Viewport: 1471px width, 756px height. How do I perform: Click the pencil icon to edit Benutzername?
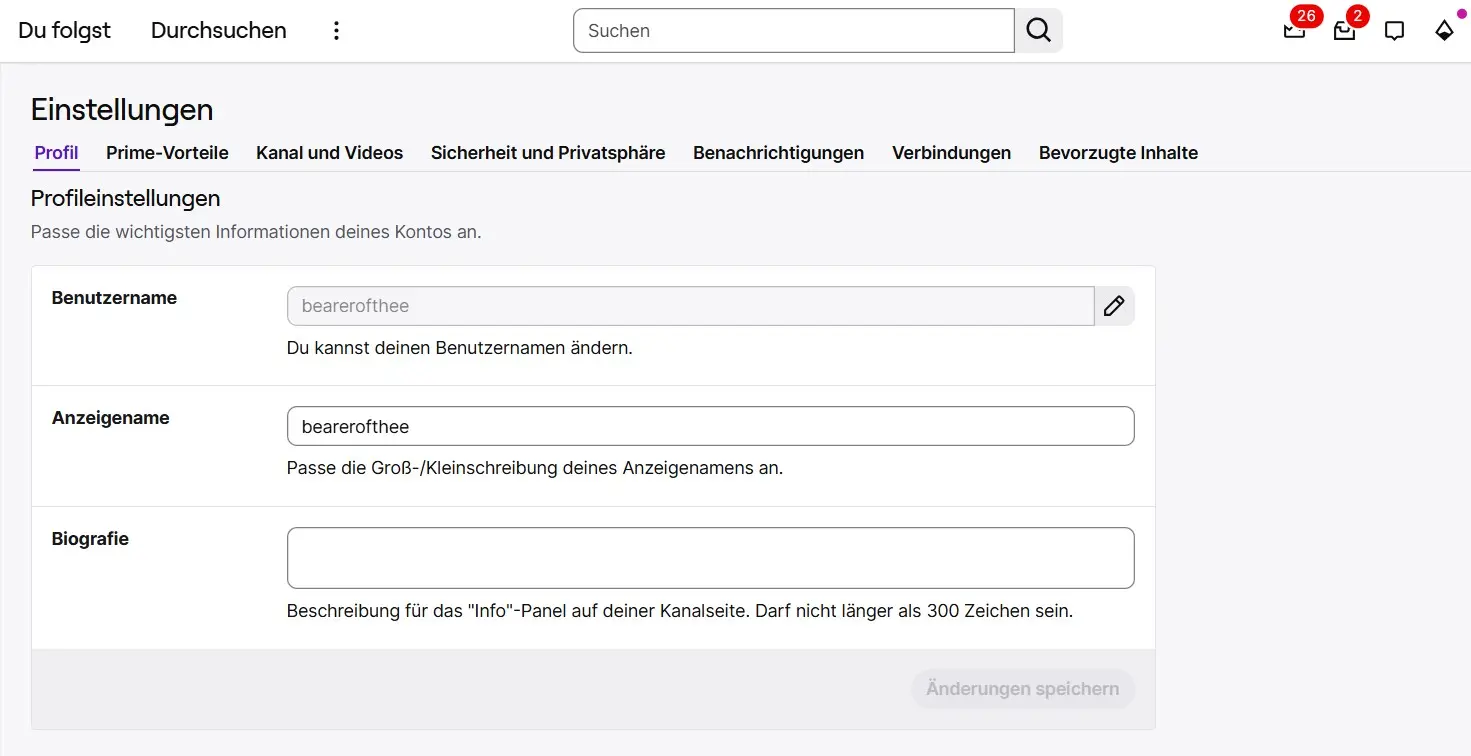coord(1114,306)
